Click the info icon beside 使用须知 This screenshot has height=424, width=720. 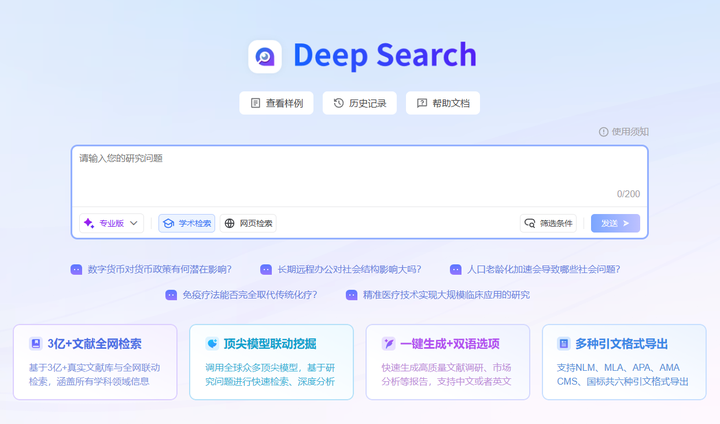[603, 132]
